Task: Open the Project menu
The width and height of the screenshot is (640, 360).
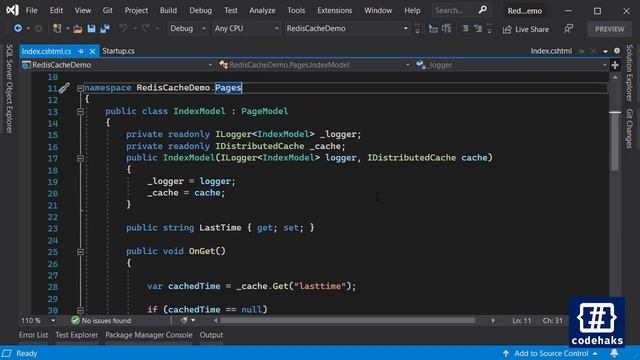Action: (x=136, y=10)
